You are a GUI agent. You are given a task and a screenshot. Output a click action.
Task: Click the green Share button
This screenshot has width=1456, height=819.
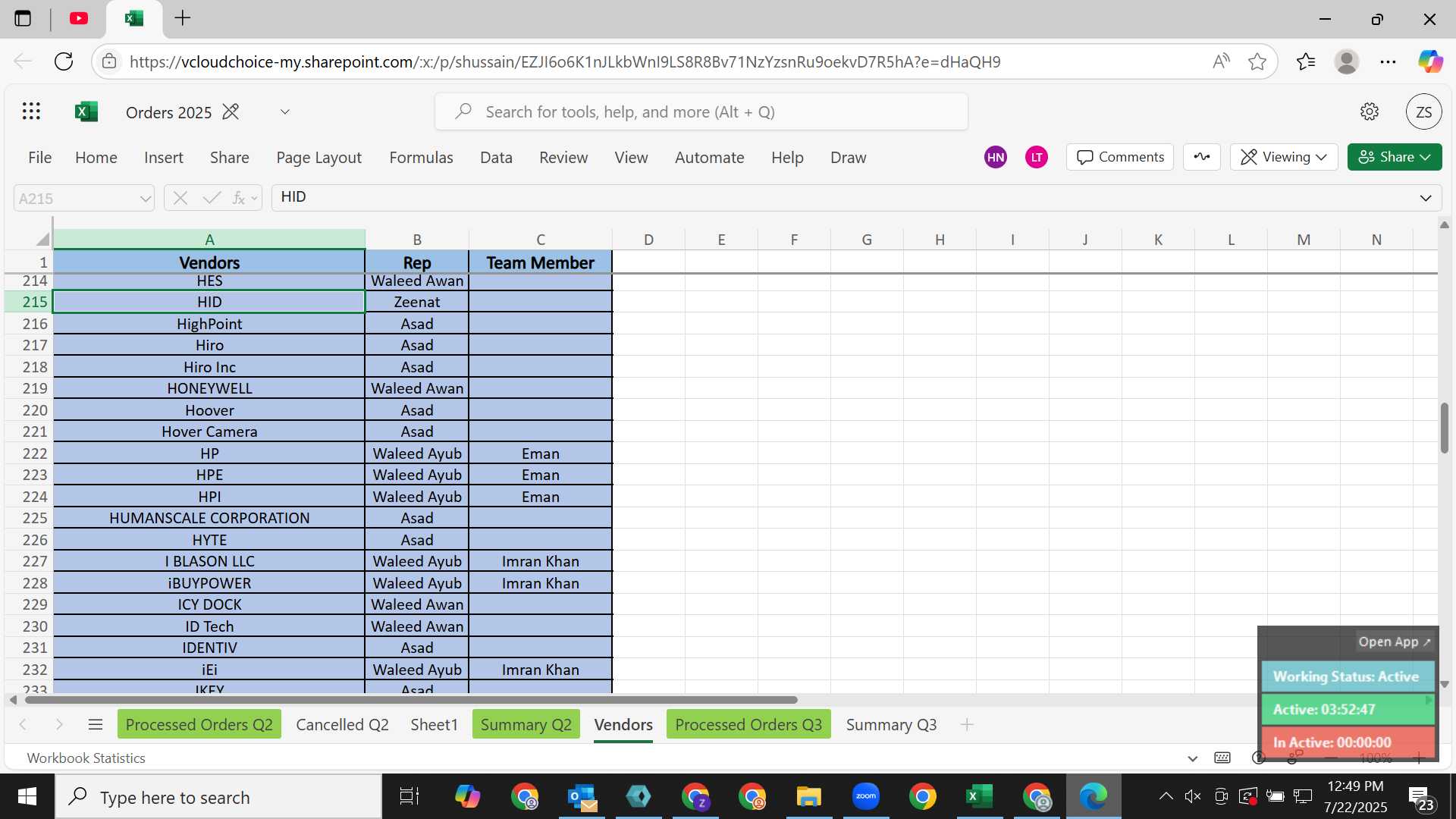pyautogui.click(x=1395, y=157)
